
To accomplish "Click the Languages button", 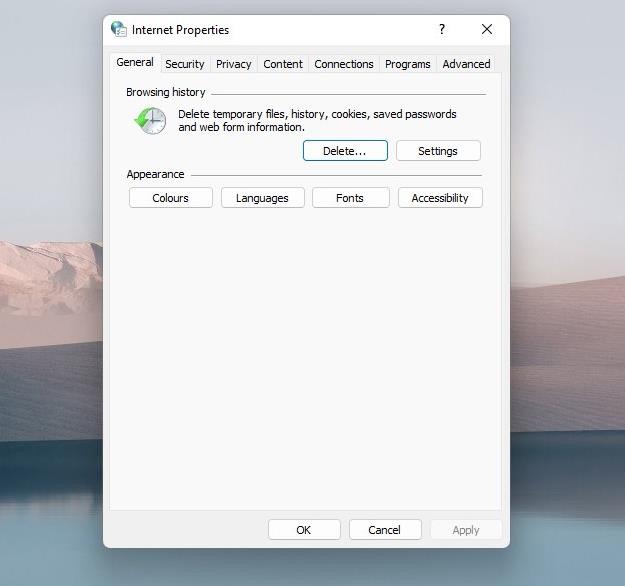I will [x=263, y=198].
